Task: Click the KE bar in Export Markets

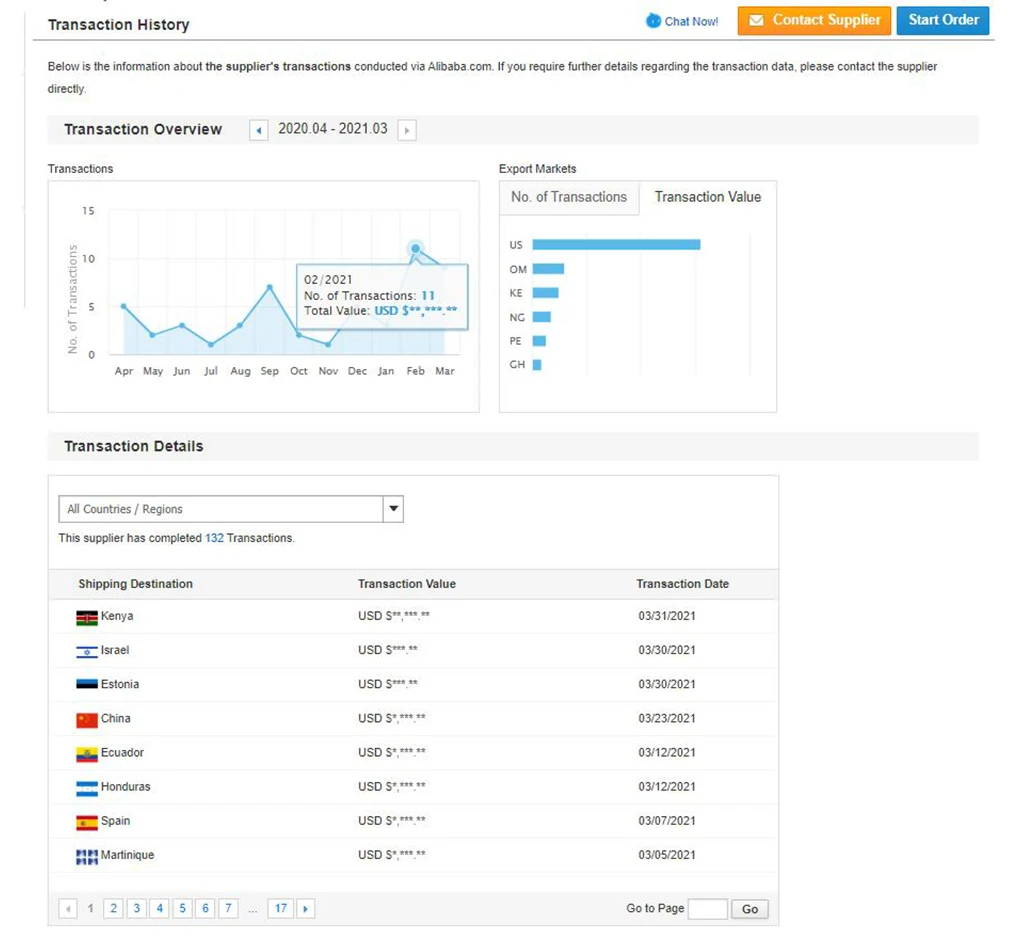Action: click(x=545, y=293)
